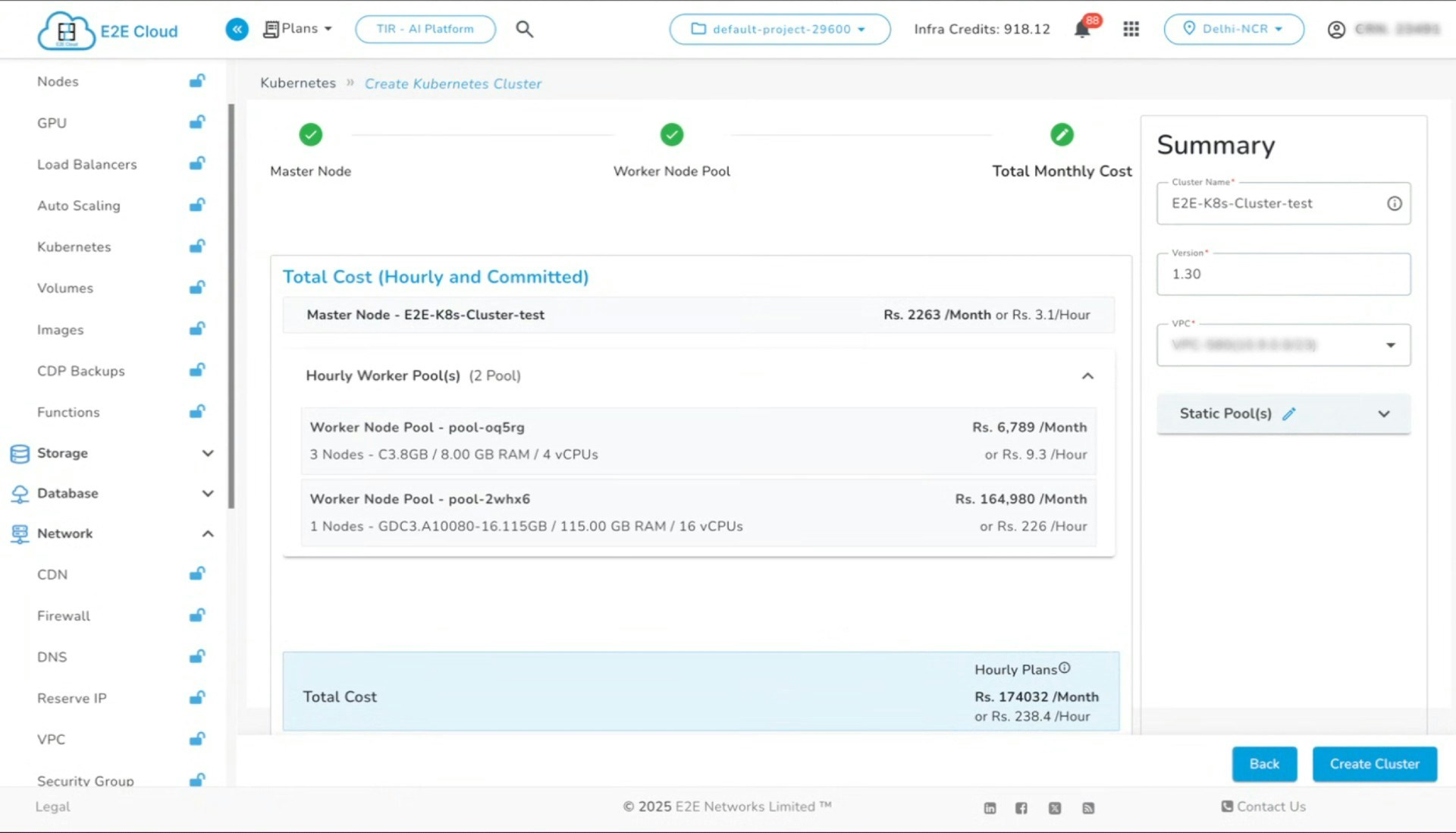Click Create Cluster button
This screenshot has width=1456, height=833.
(x=1374, y=764)
